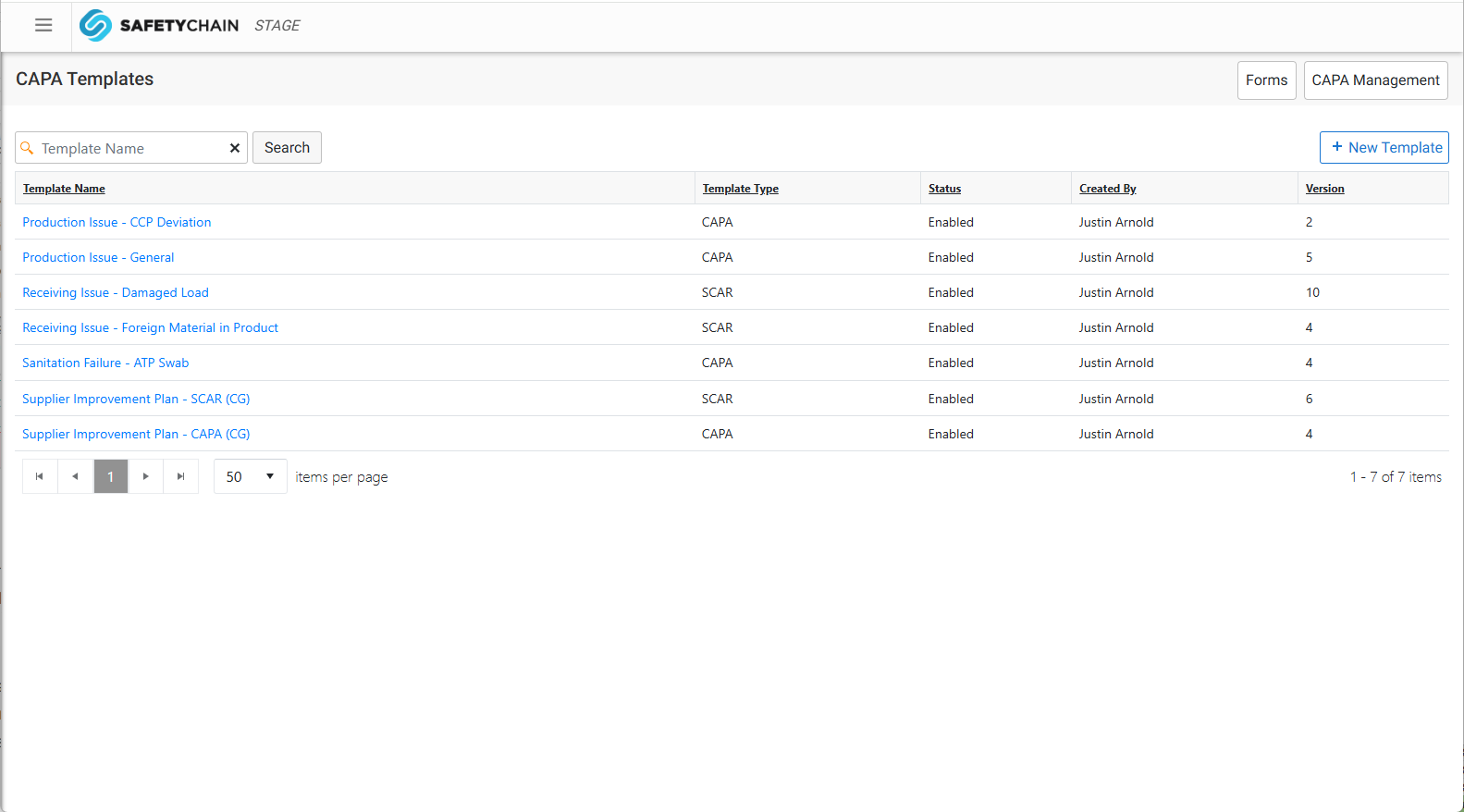Sort by Template Name column
This screenshot has width=1464, height=812.
click(x=64, y=189)
